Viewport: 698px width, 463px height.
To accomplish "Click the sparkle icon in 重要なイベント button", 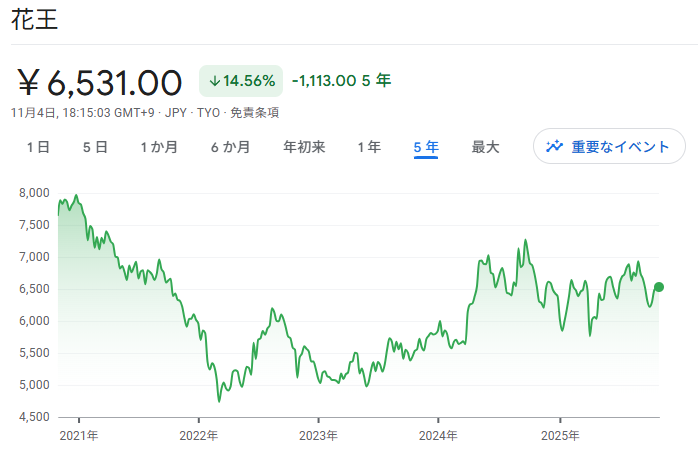I will pos(554,147).
